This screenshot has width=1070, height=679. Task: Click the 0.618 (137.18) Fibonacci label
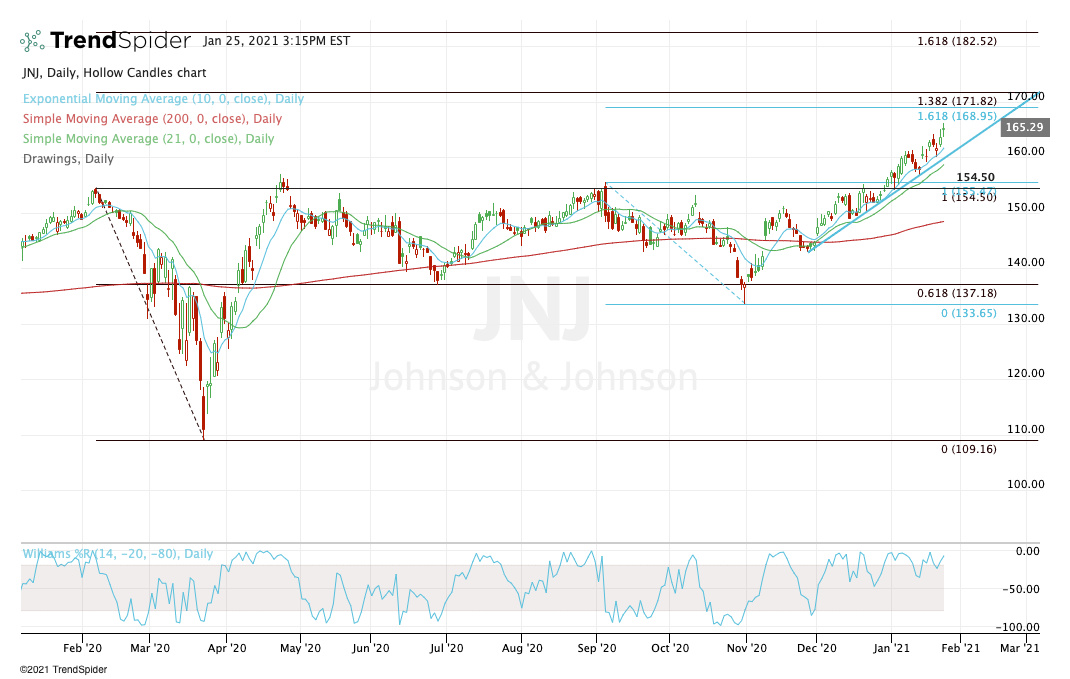(x=957, y=293)
